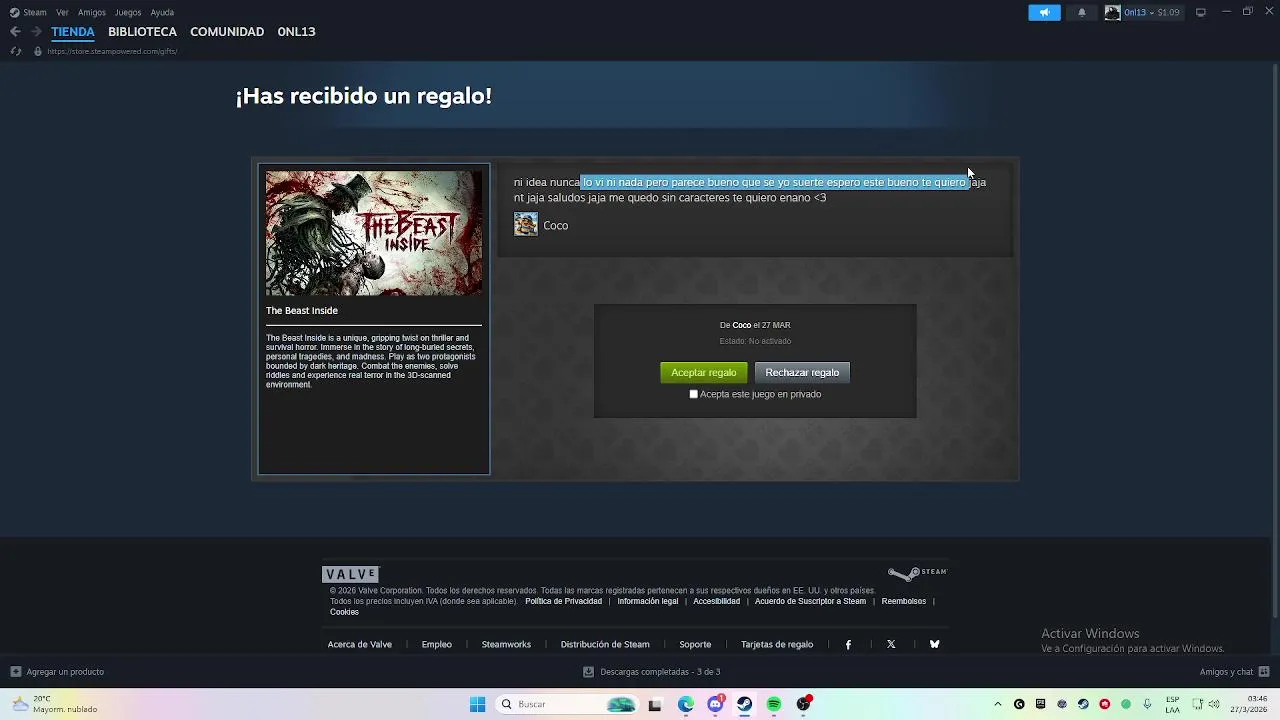Click the Steam logo in footer
The width and height of the screenshot is (1280, 720).
coord(917,573)
